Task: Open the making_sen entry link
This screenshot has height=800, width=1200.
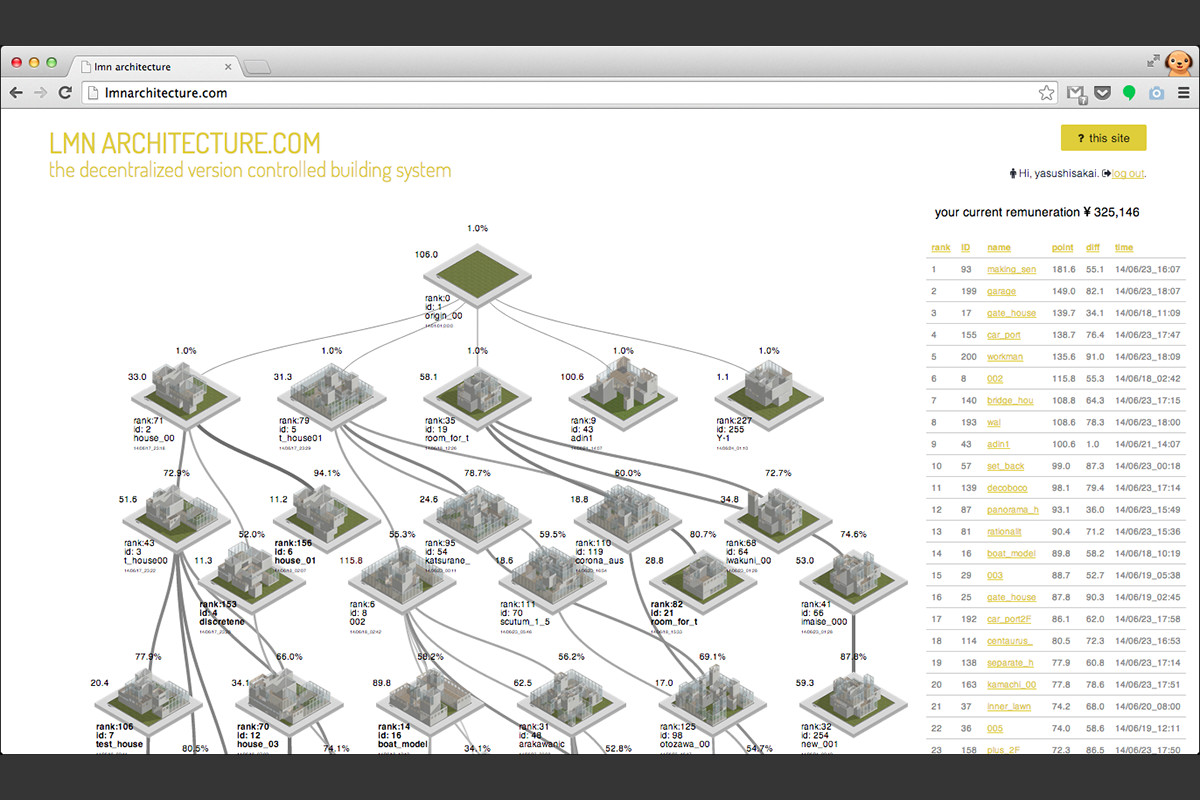Action: [x=1011, y=269]
